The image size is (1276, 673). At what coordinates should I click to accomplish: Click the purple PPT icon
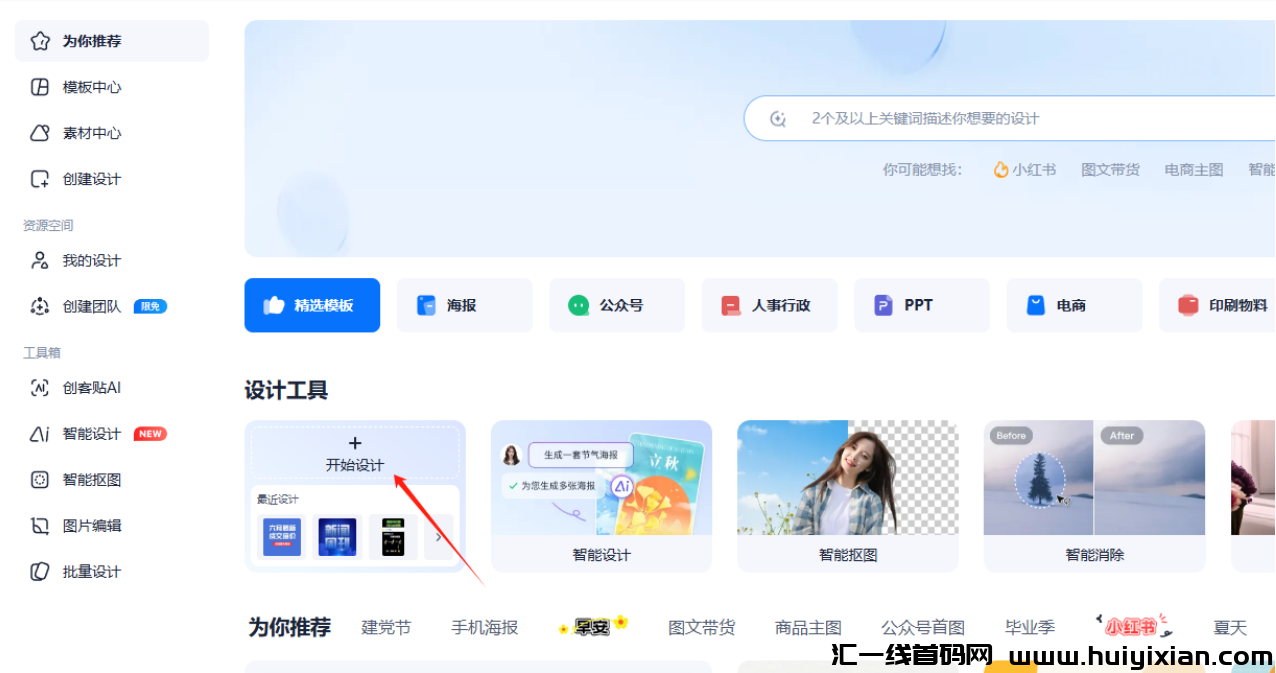[883, 305]
